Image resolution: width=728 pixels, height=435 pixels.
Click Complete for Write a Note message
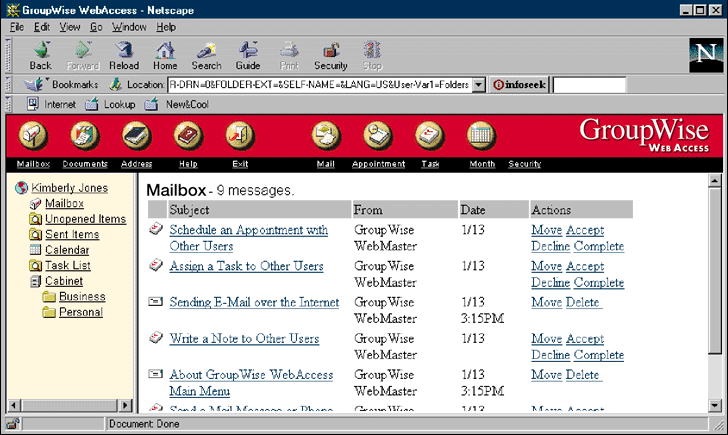598,355
